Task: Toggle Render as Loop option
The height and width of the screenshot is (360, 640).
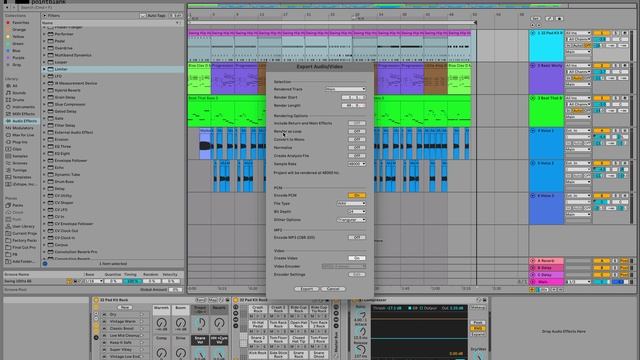Action: coord(357,131)
